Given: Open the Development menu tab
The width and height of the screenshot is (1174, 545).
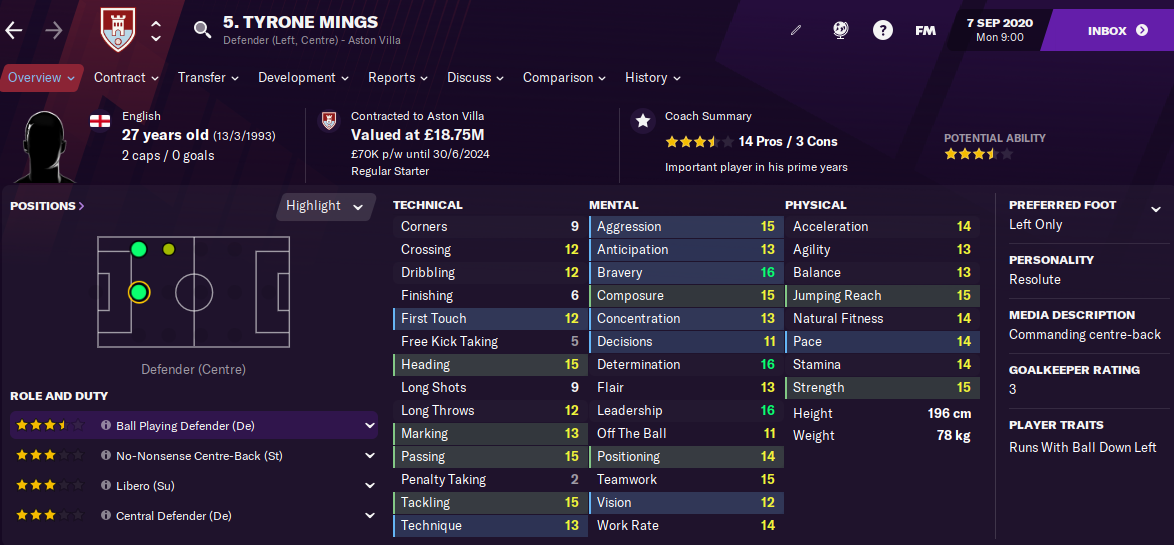Looking at the screenshot, I should [x=303, y=78].
